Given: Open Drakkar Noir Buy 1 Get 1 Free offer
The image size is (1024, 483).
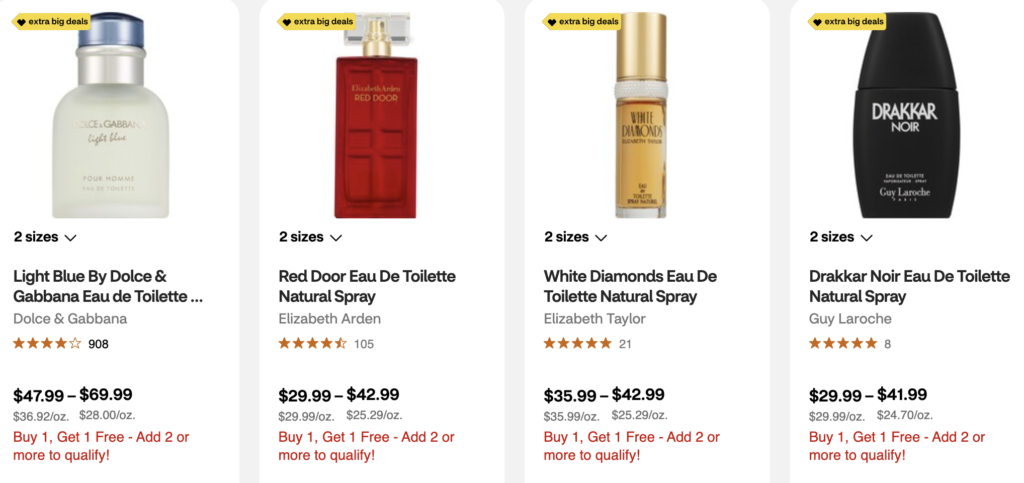Looking at the screenshot, I should click(x=897, y=446).
